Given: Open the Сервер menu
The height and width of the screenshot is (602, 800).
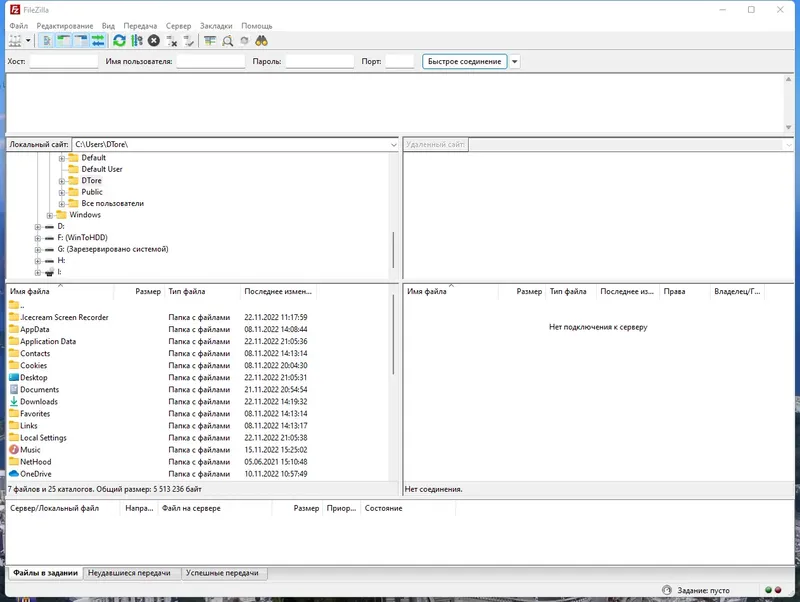Looking at the screenshot, I should coord(179,26).
